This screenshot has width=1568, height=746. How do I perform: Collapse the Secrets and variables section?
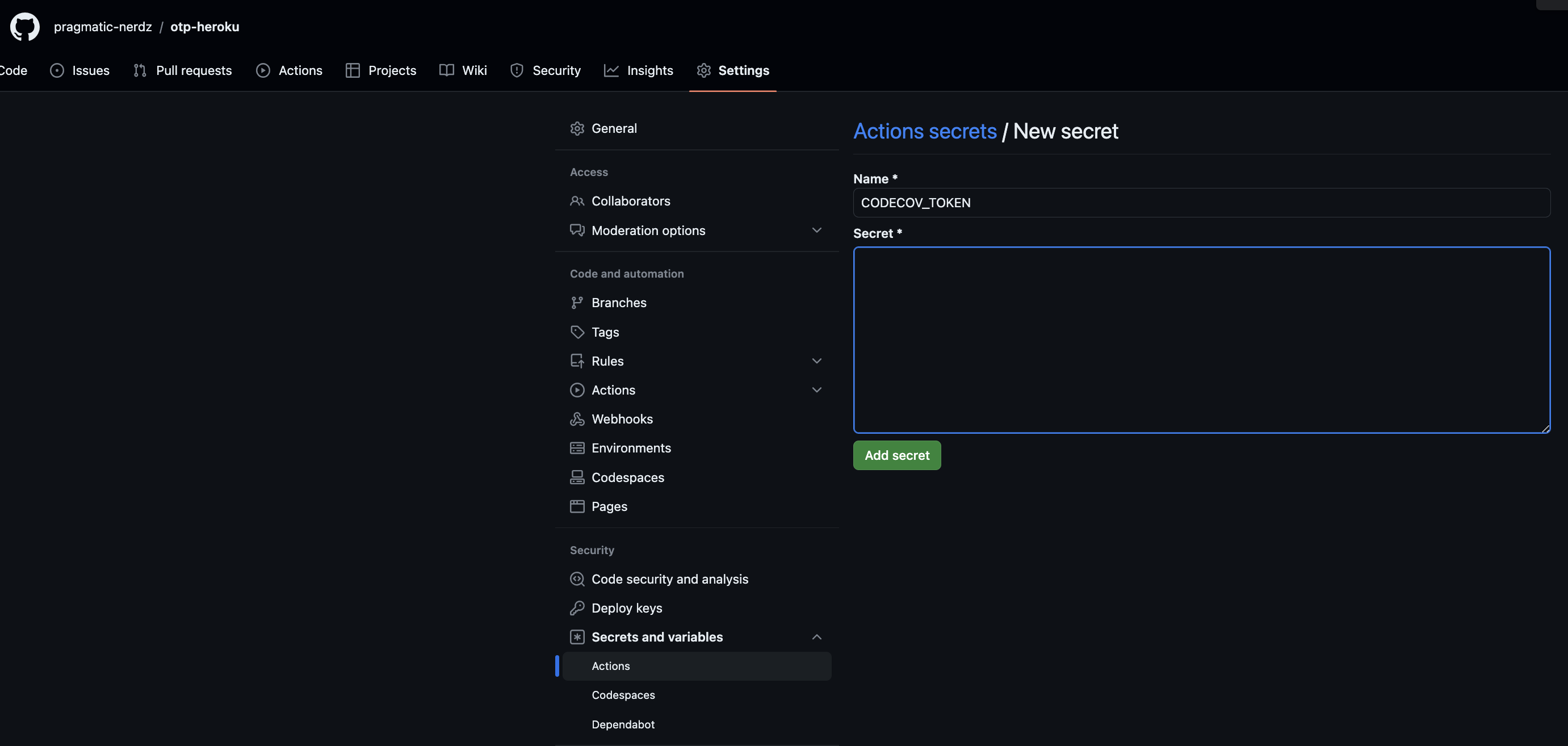(816, 637)
